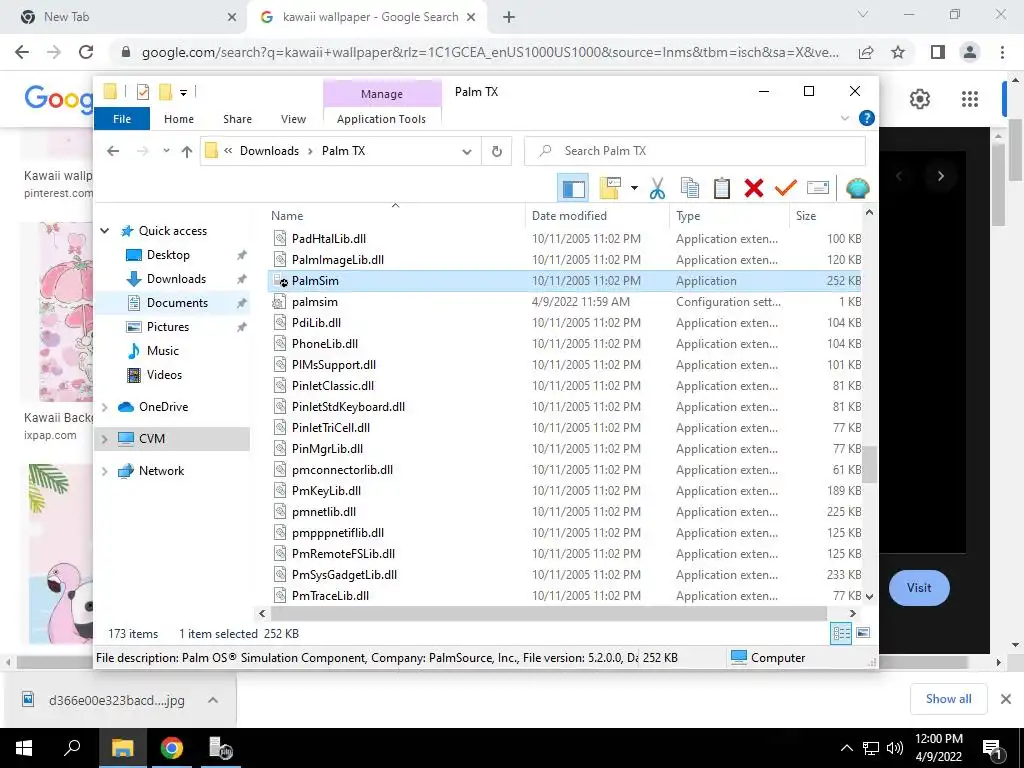Image resolution: width=1024 pixels, height=768 pixels.
Task: Select the palmsim configuration settings file
Action: coord(564,302)
